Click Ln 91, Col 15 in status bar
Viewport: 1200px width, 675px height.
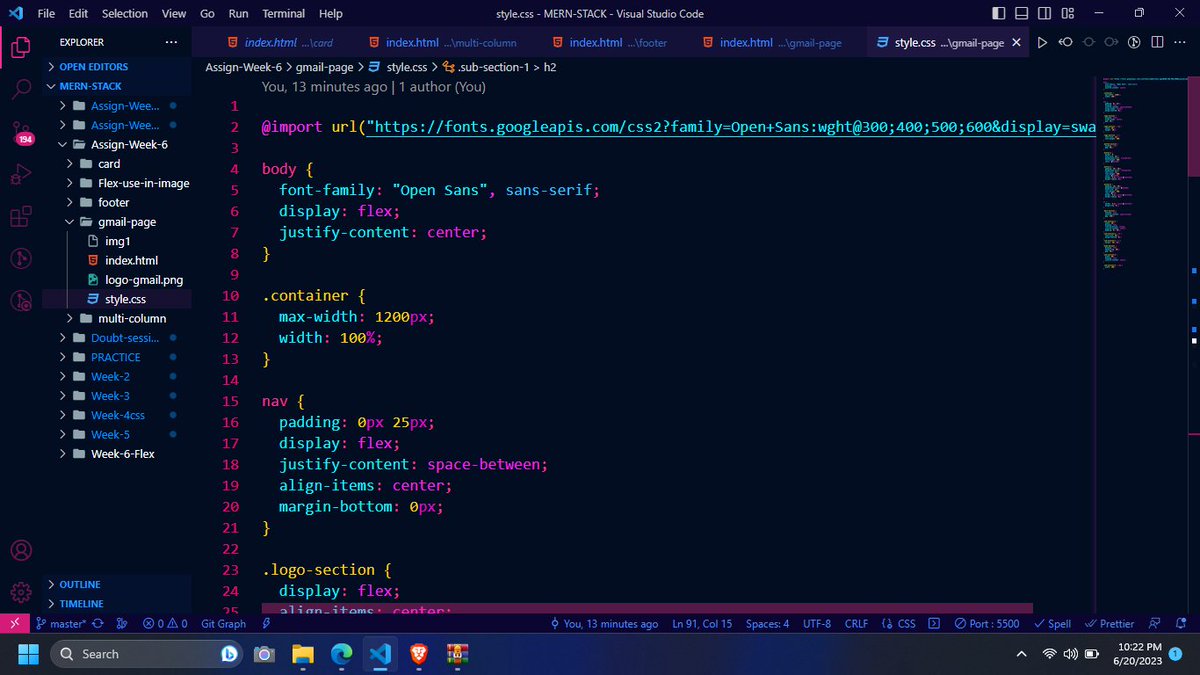[702, 623]
